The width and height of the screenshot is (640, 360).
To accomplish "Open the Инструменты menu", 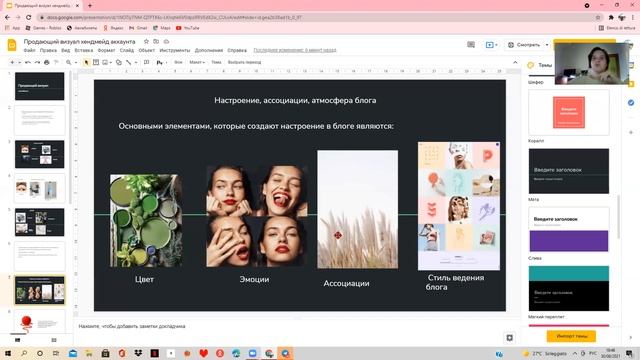I will pos(175,50).
